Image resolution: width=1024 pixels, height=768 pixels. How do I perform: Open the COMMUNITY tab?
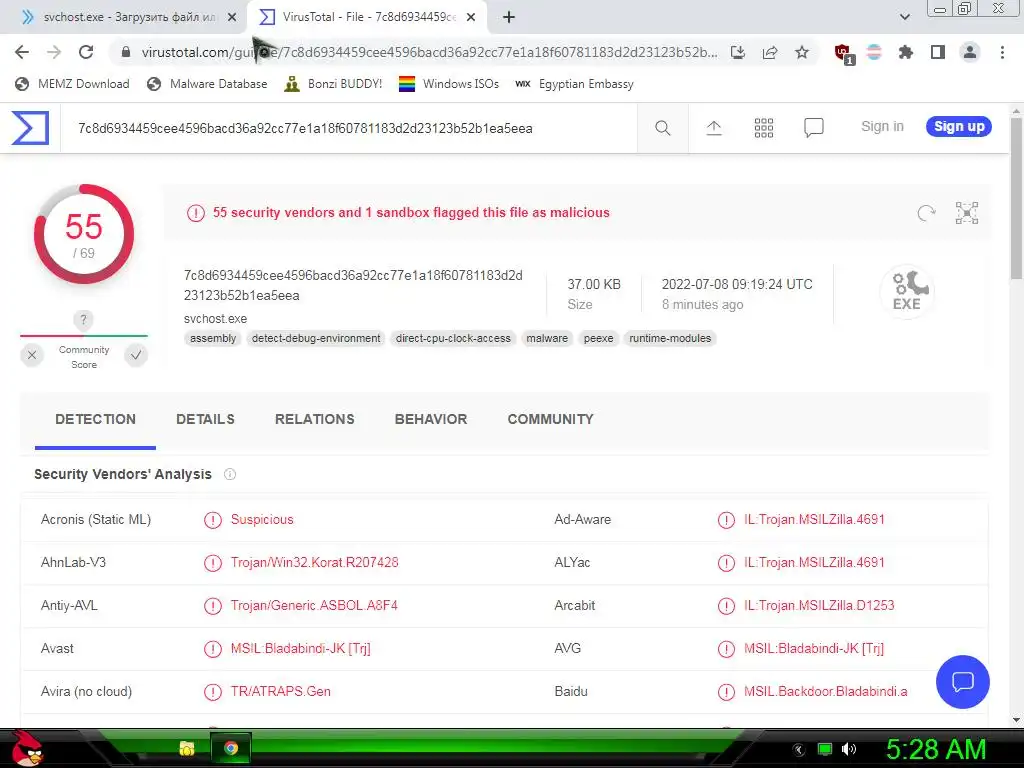(x=551, y=419)
